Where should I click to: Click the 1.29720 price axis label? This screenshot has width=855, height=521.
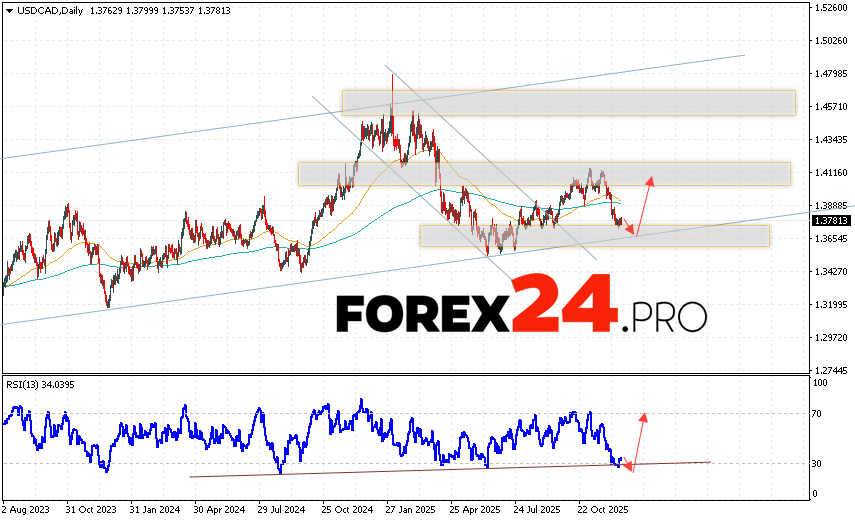(x=831, y=338)
